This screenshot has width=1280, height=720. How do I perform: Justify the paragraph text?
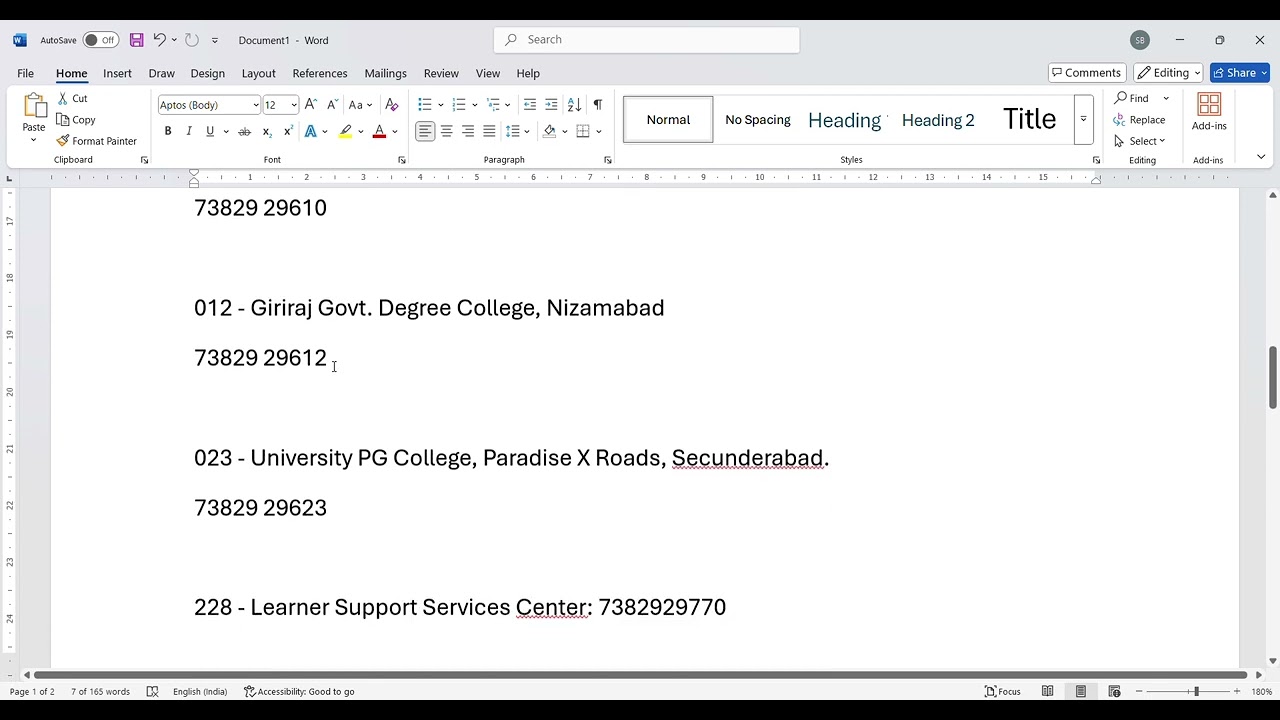pos(489,132)
